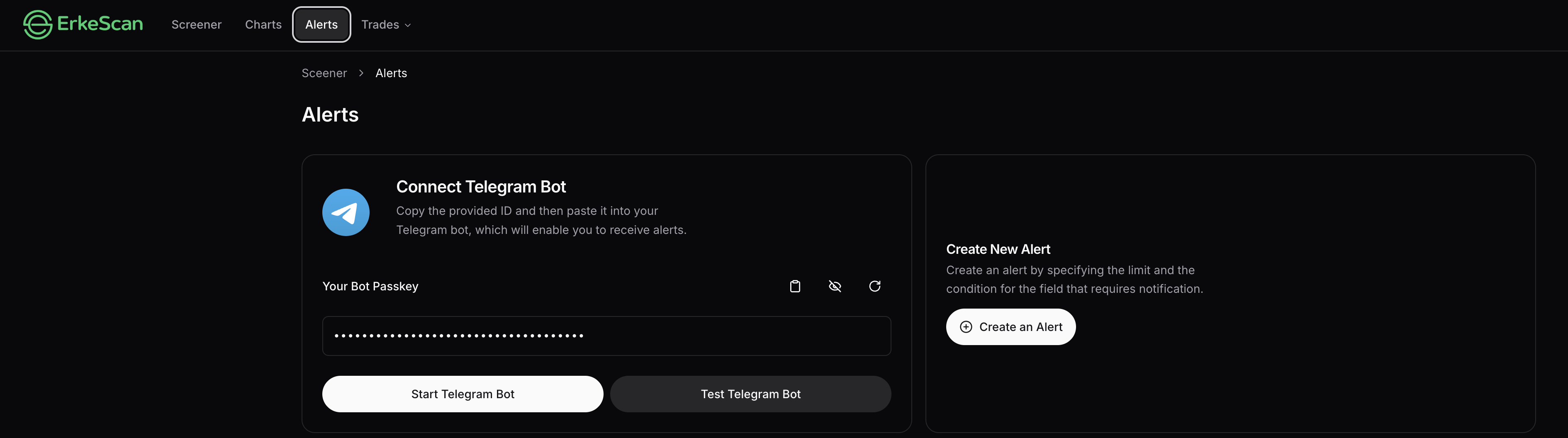Image resolution: width=1568 pixels, height=438 pixels.
Task: Click the plus circle icon for new alert
Action: coord(966,327)
